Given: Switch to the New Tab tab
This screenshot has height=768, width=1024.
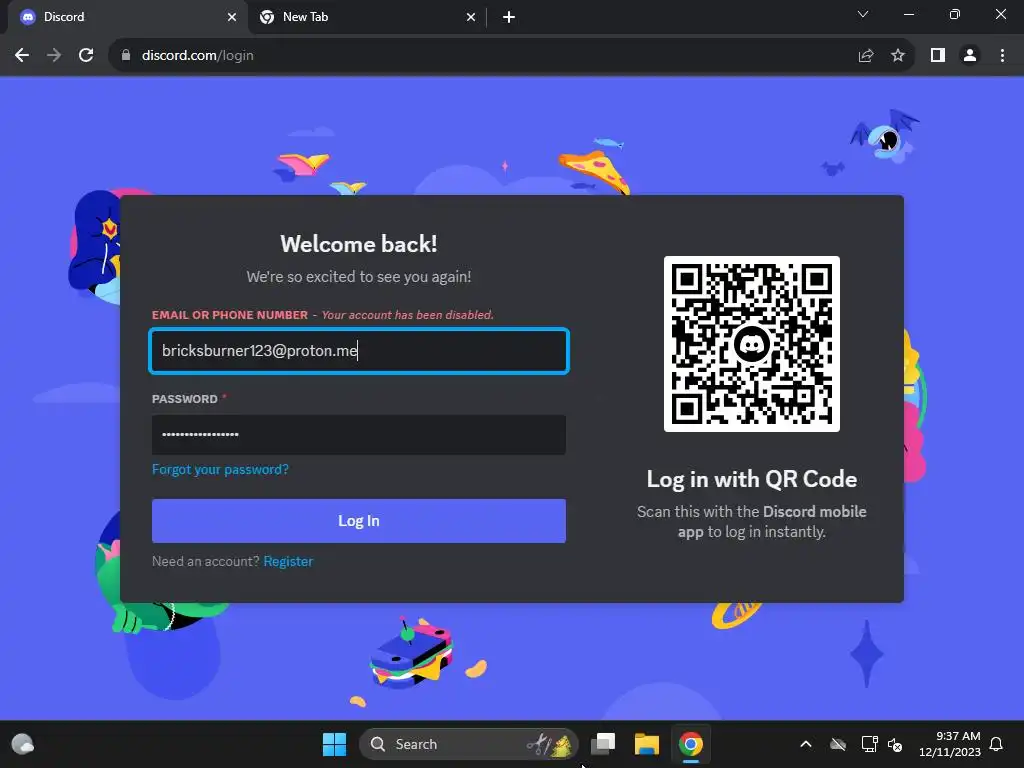Looking at the screenshot, I should pos(366,17).
